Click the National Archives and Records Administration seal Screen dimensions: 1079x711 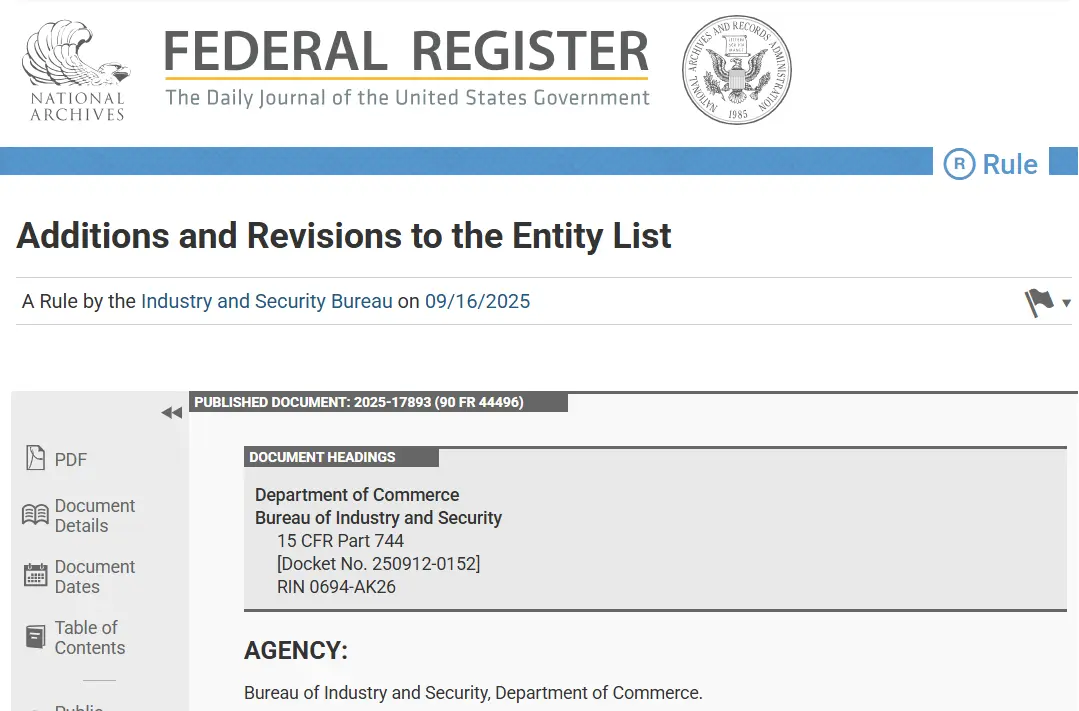tap(737, 70)
